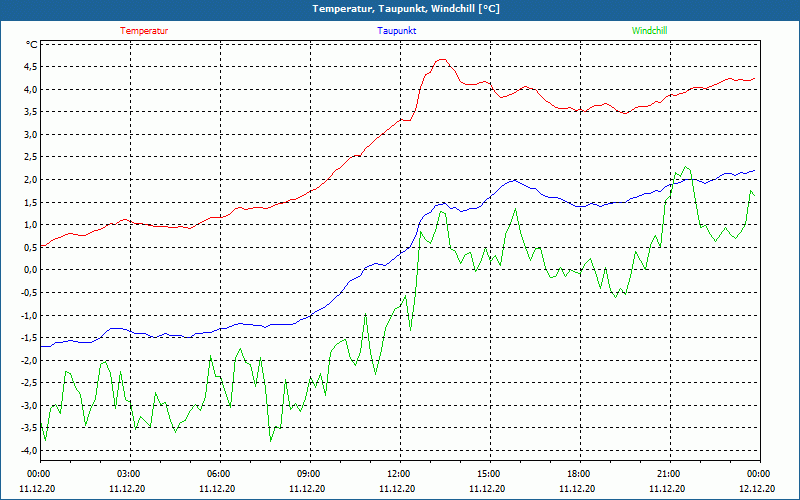Click the 4,0 y-axis value
Screen dimensions: 800x500
[30, 90]
